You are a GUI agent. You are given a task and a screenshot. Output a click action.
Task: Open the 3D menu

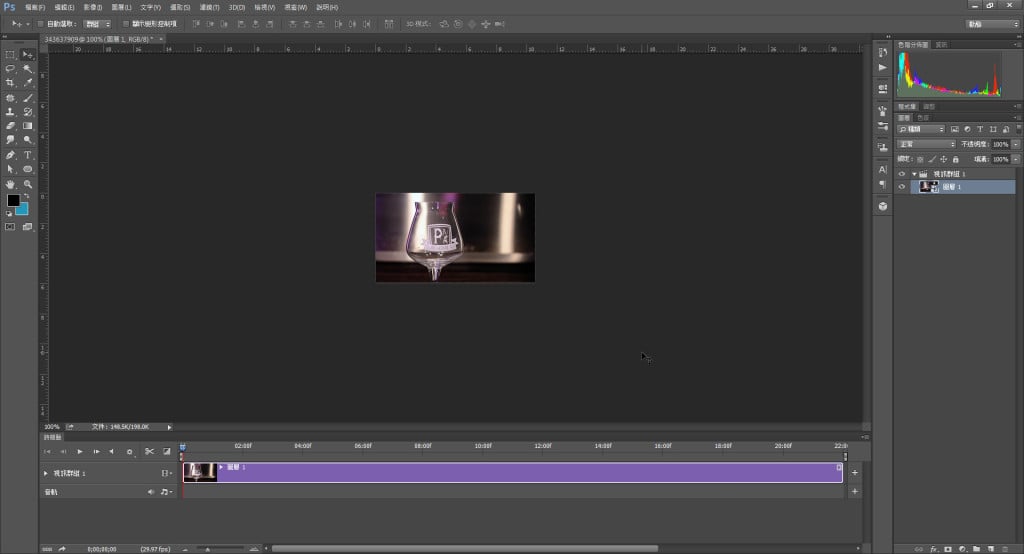236,7
